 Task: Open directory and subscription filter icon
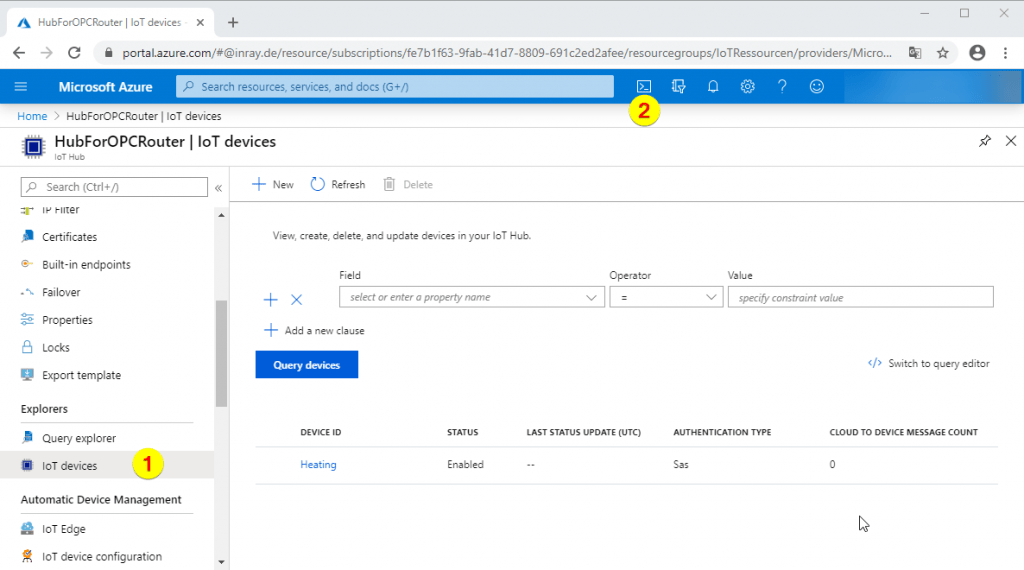tap(679, 87)
